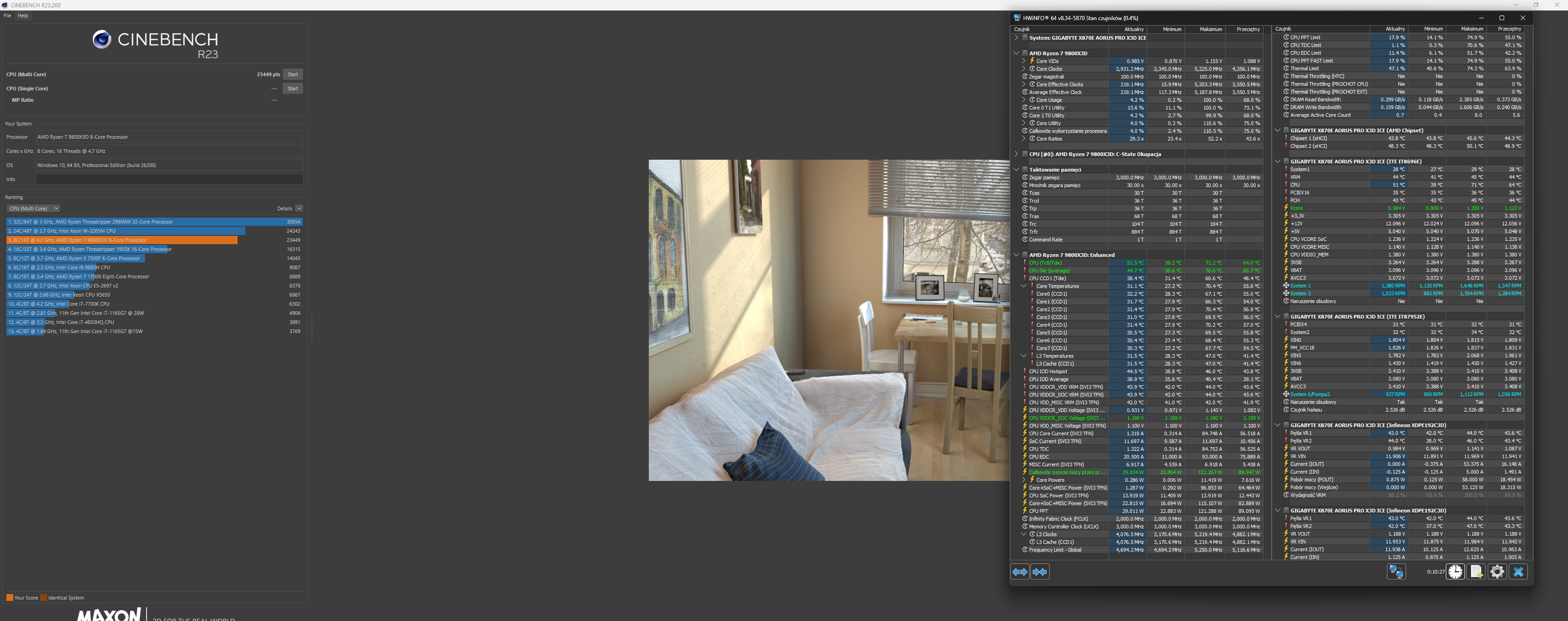Click the Cinebench logo sphere icon
The image size is (1568, 621).
(102, 40)
